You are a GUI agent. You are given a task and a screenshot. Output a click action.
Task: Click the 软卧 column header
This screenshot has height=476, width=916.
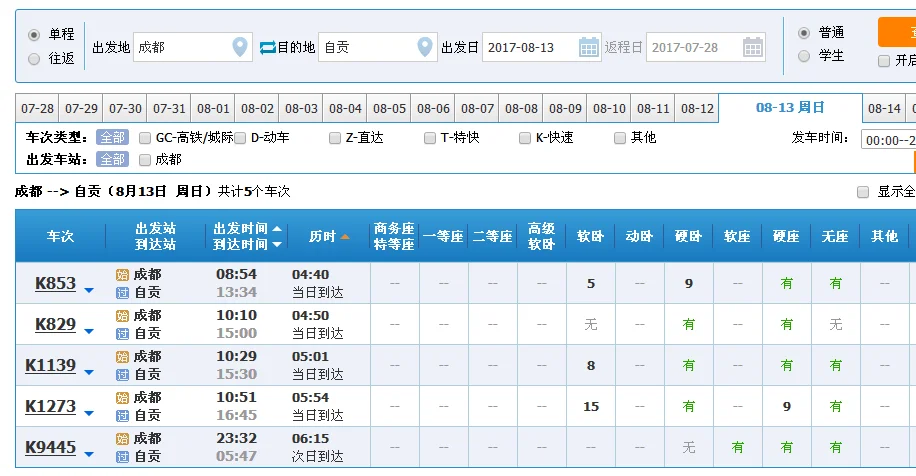pyautogui.click(x=590, y=237)
